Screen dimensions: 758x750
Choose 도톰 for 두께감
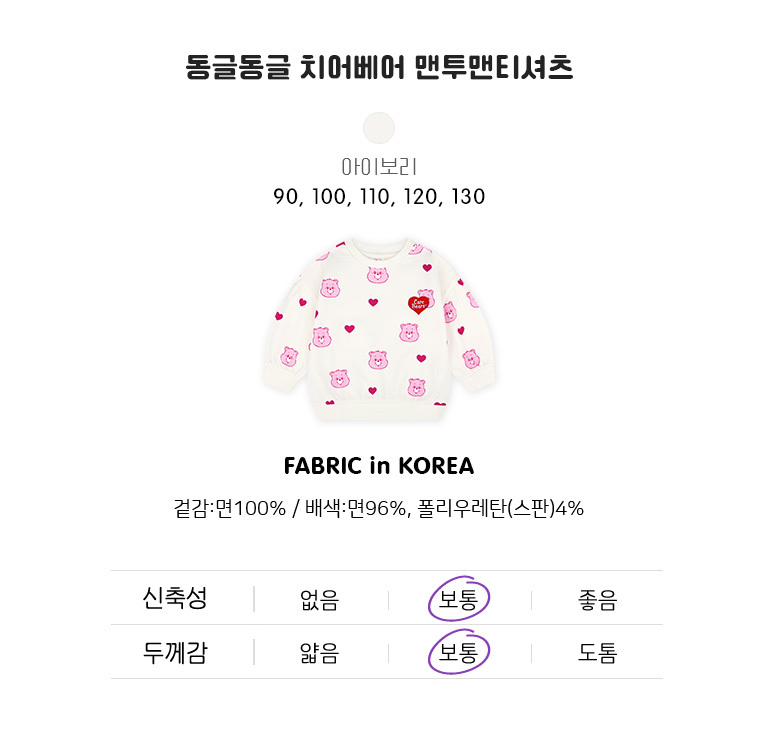pos(597,654)
